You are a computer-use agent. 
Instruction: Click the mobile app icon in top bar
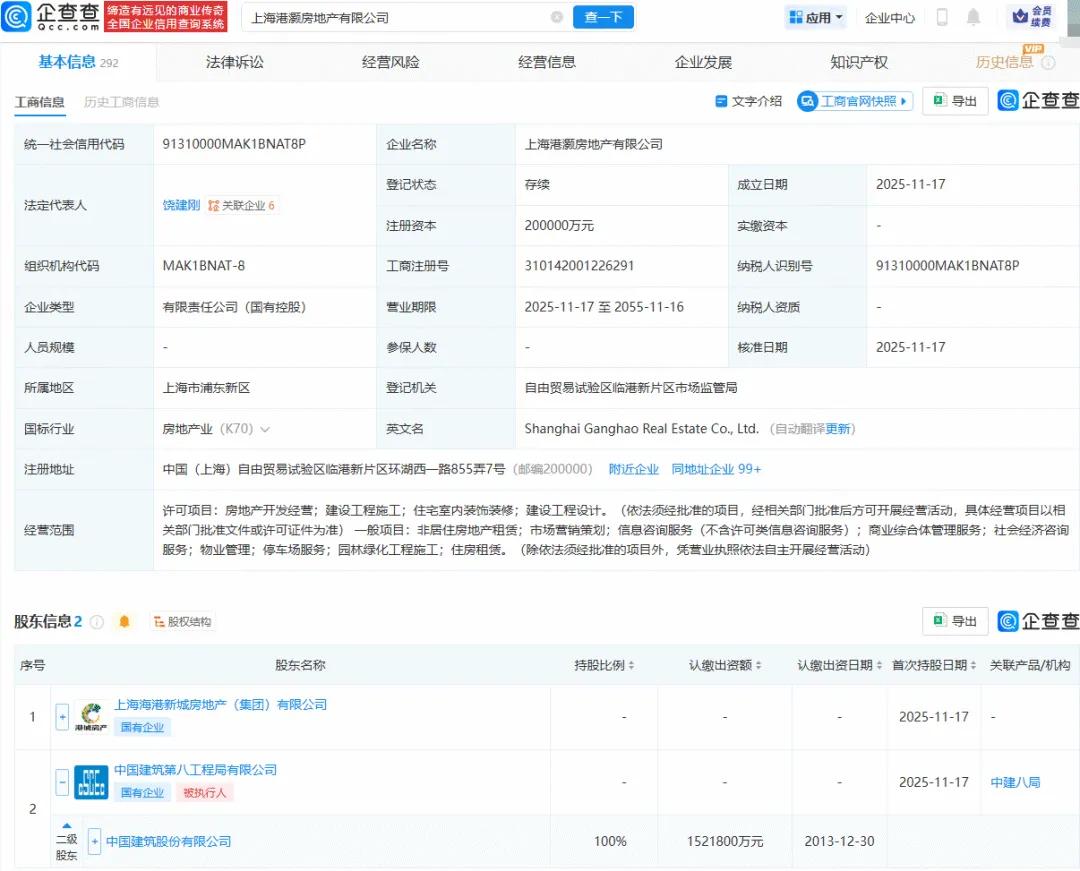(x=941, y=17)
